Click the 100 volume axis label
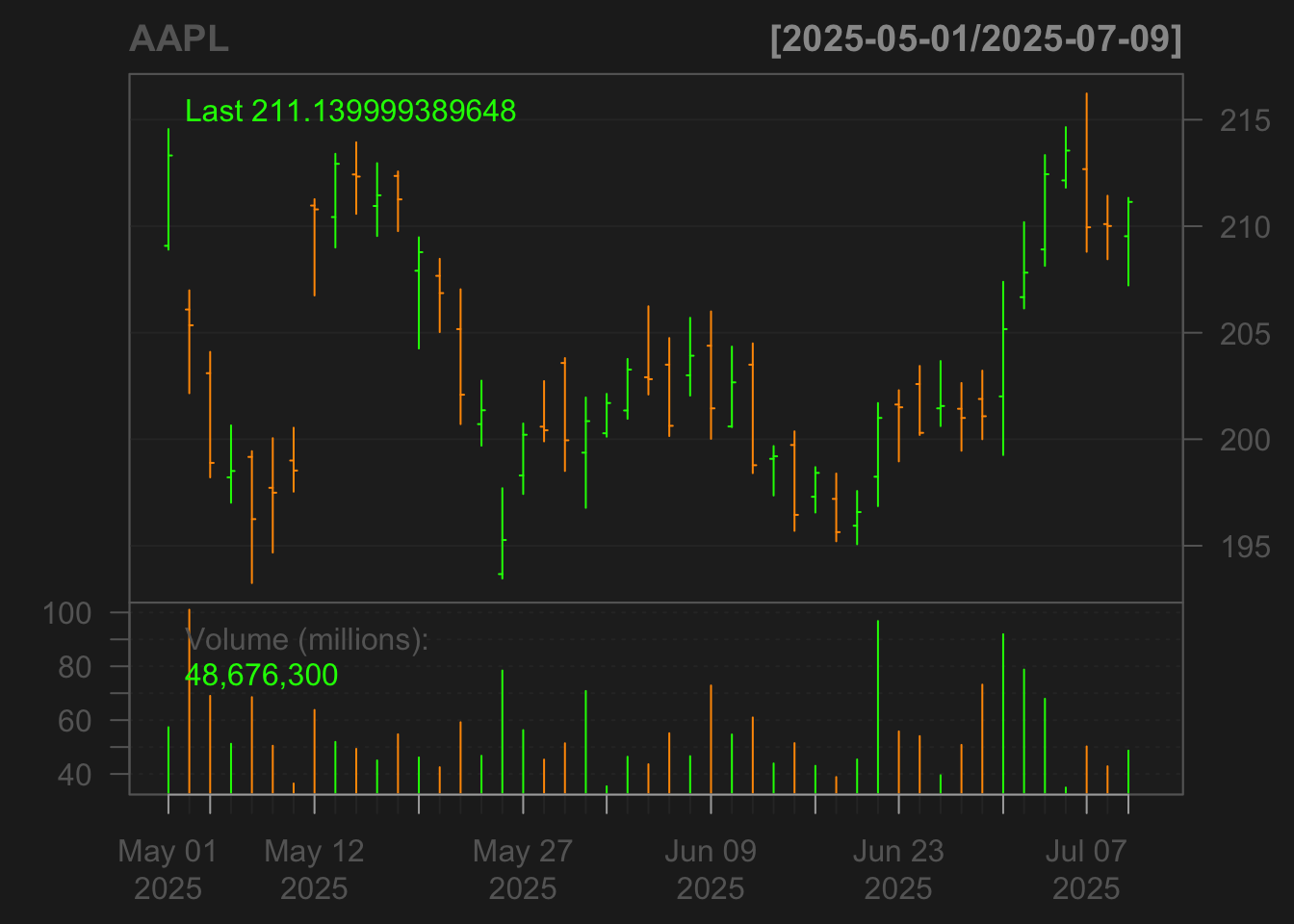The width and height of the screenshot is (1294, 924). point(66,613)
